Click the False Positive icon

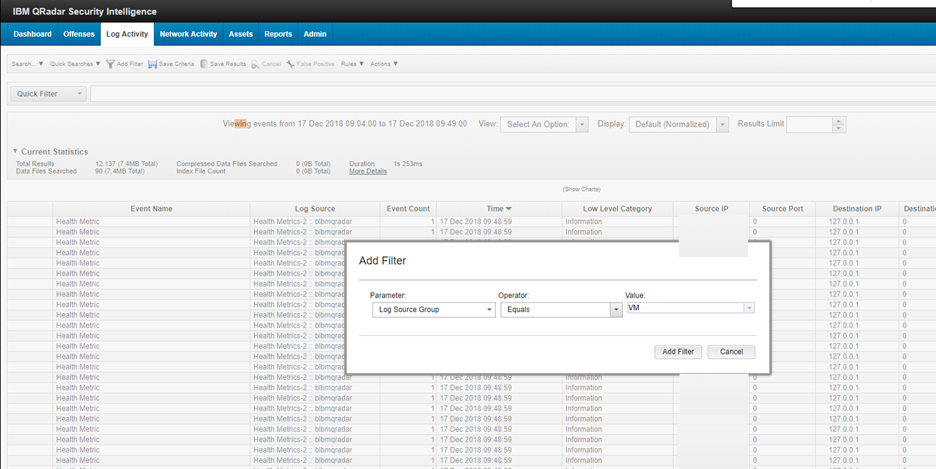pos(290,64)
